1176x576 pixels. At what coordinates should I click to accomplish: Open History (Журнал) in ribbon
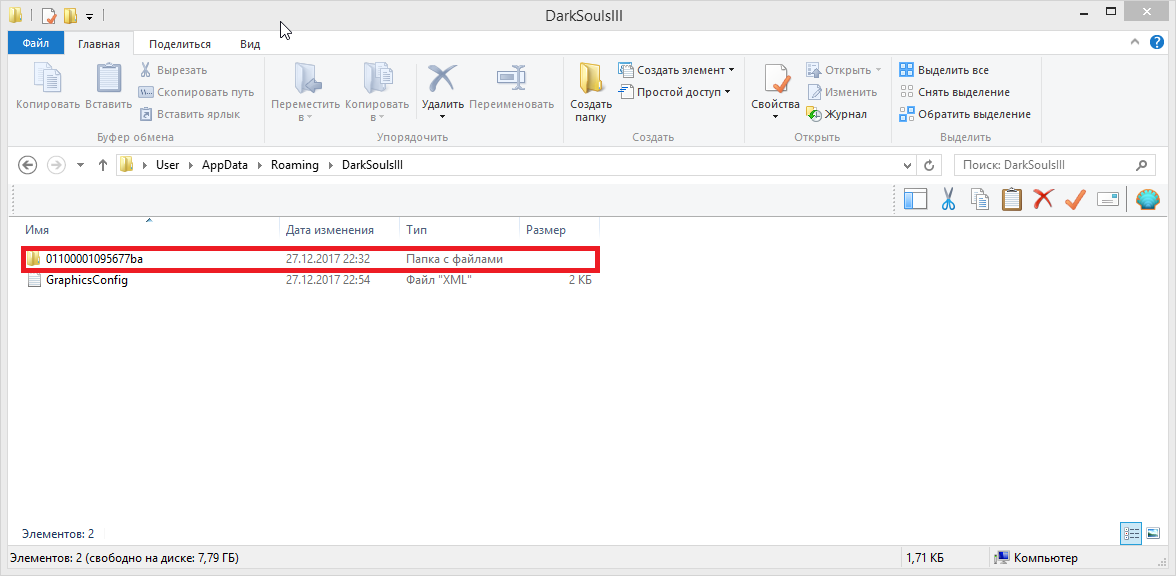click(836, 114)
